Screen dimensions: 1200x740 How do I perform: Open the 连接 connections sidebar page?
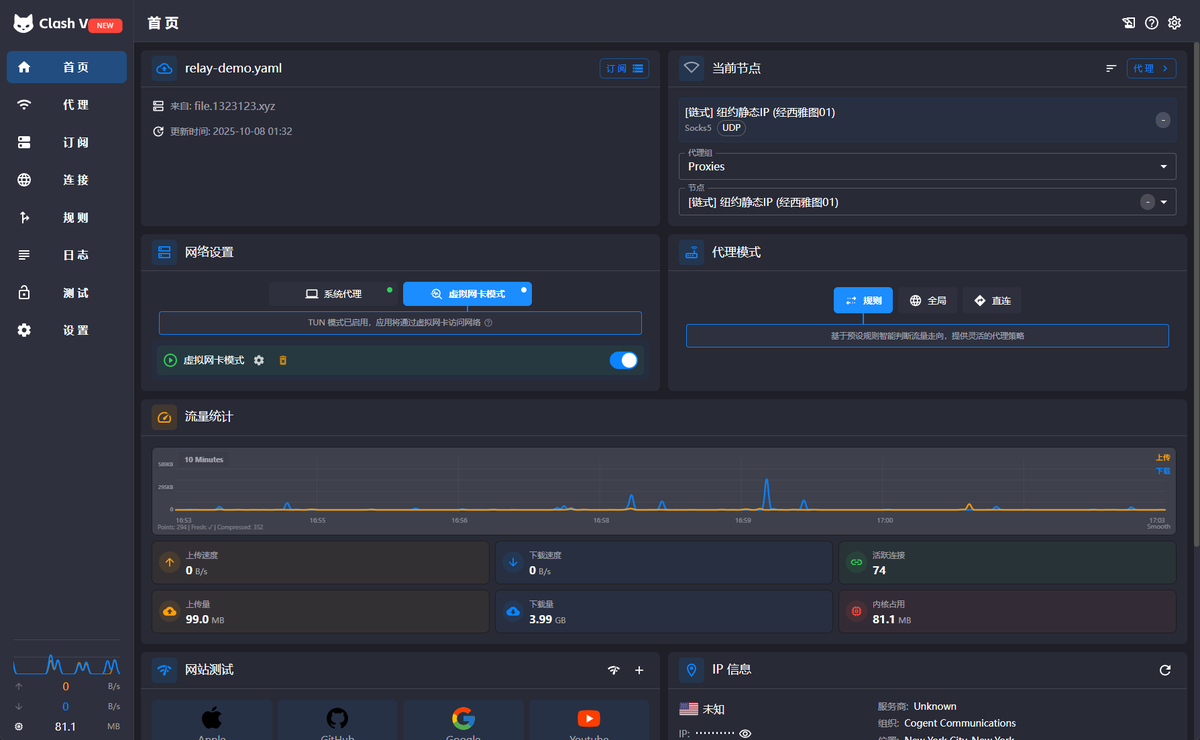coord(66,180)
